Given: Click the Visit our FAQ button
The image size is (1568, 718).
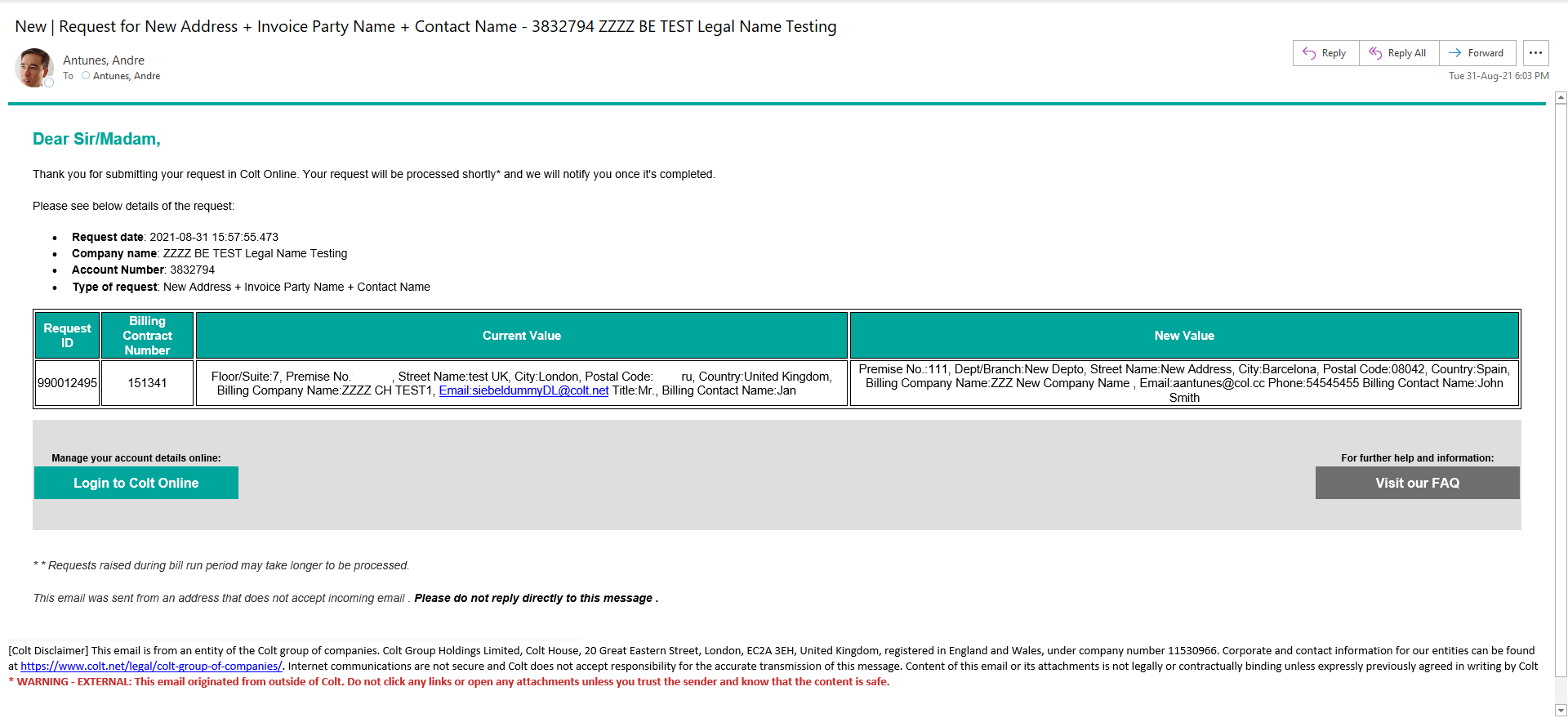Looking at the screenshot, I should [x=1417, y=483].
